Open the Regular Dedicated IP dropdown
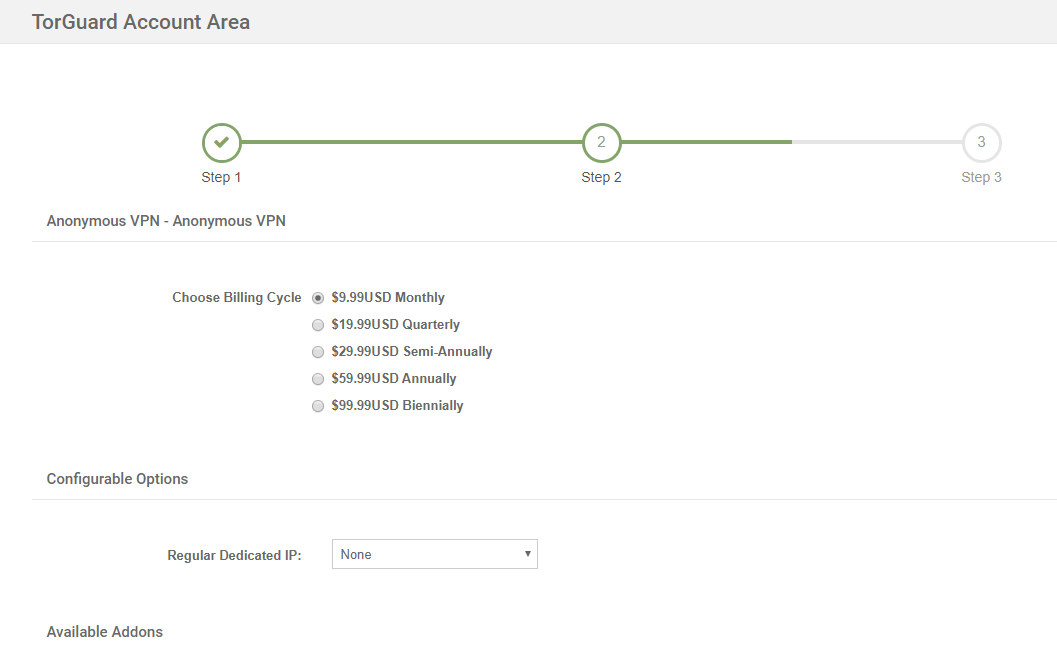Image resolution: width=1057 pixels, height=645 pixels. 435,554
